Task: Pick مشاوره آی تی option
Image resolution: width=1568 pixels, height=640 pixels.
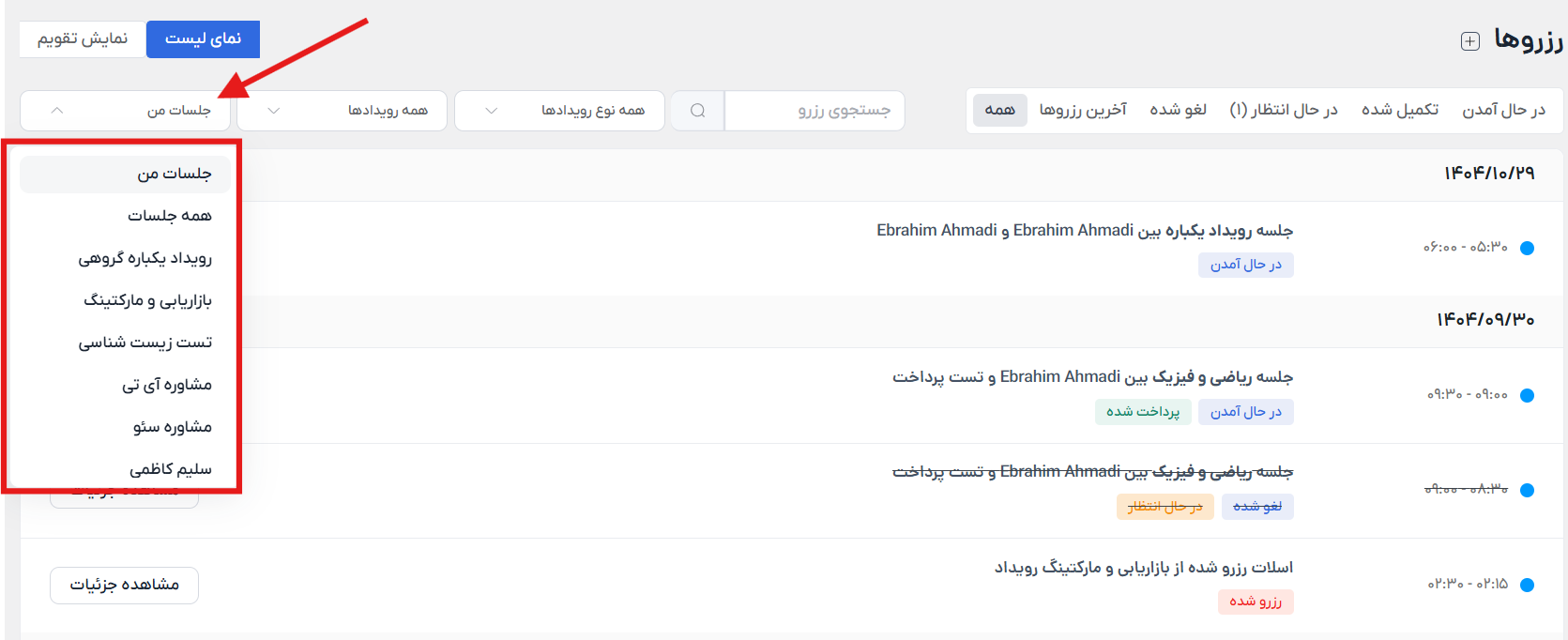Action: 166,385
